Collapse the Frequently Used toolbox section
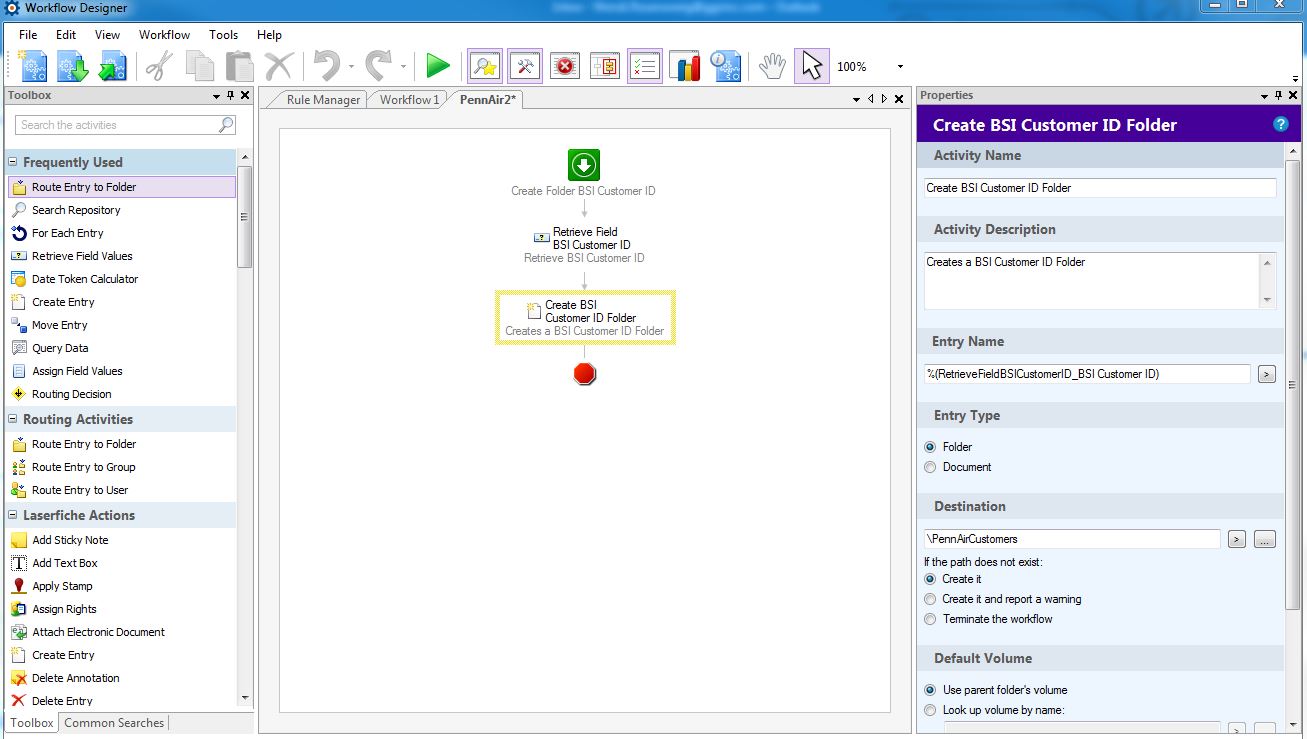Image resolution: width=1307 pixels, height=739 pixels. (x=13, y=162)
